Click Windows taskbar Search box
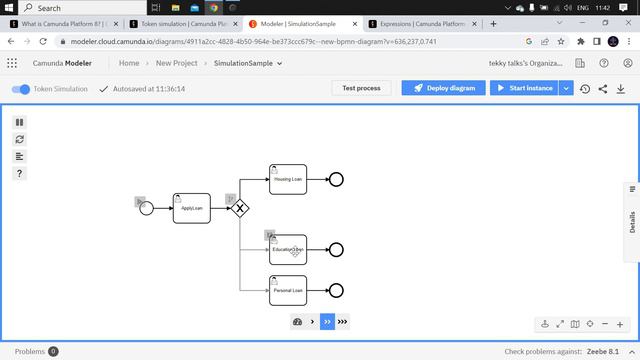The height and width of the screenshot is (360, 640). (83, 8)
